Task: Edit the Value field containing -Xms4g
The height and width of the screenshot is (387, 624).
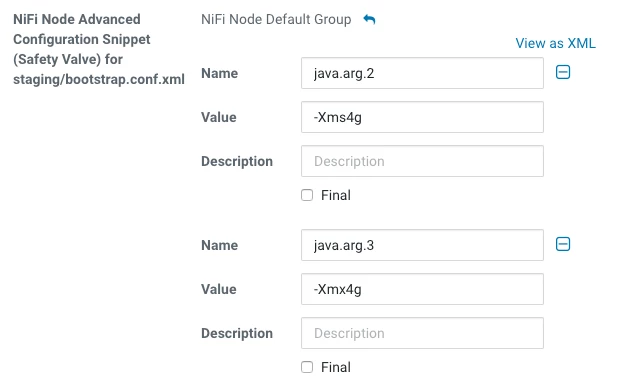Action: (x=422, y=117)
